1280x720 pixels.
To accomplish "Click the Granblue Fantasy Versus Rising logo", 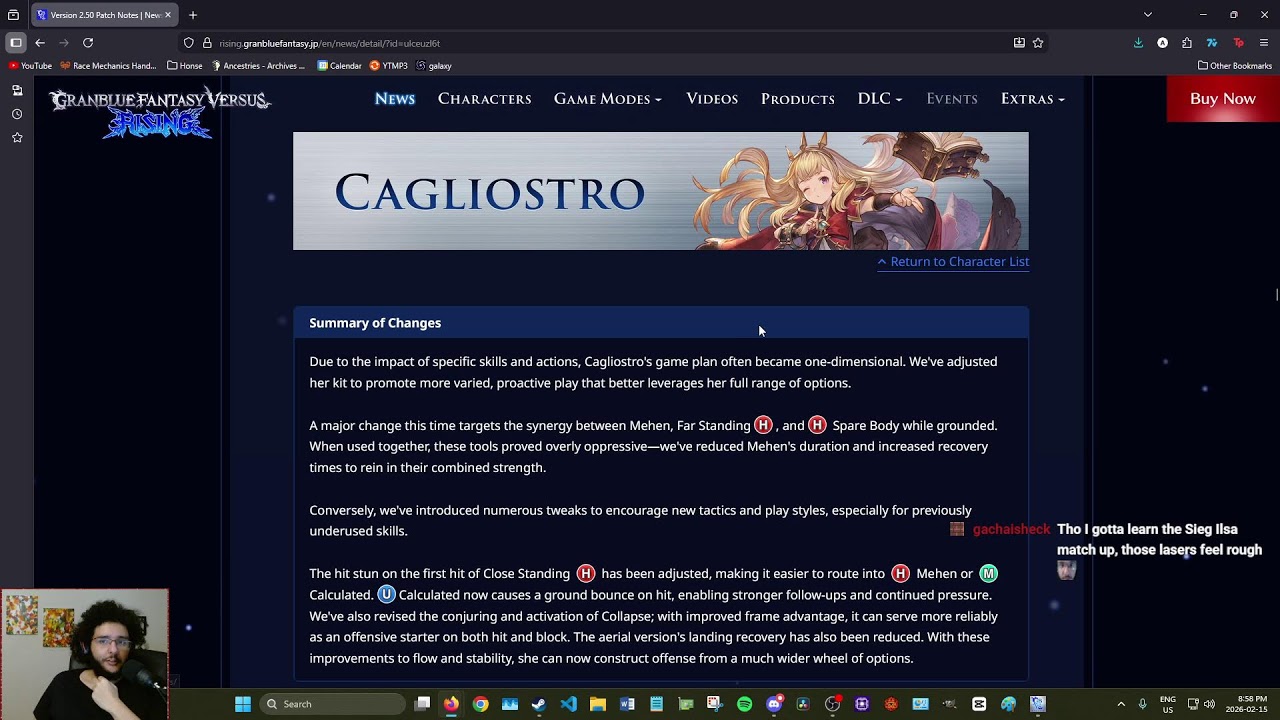I will point(160,111).
